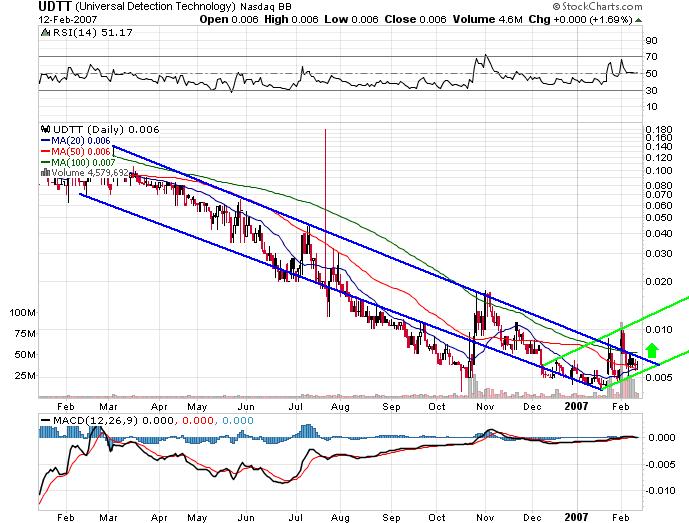Click the green up-triangle next to Chg percentage
Screen dimensions: 689x523
[638, 20]
